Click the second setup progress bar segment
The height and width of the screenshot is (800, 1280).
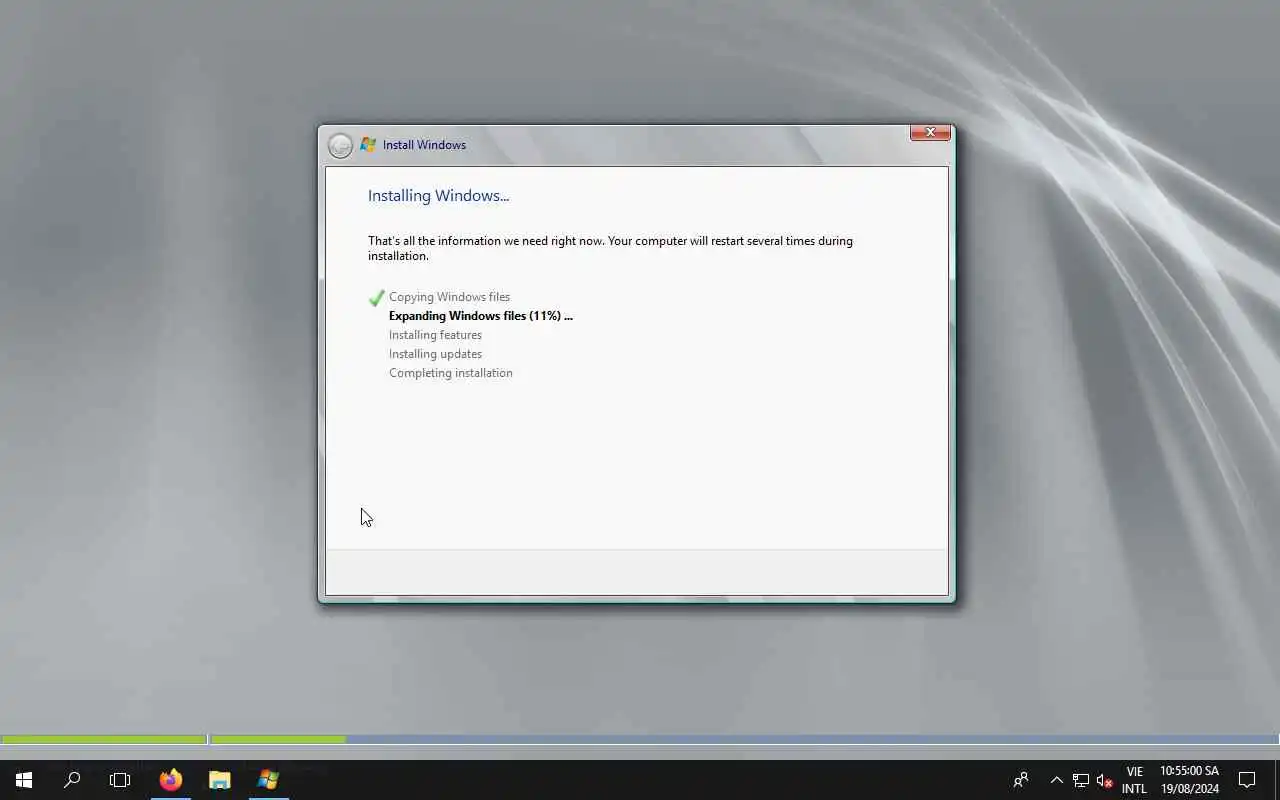click(744, 740)
